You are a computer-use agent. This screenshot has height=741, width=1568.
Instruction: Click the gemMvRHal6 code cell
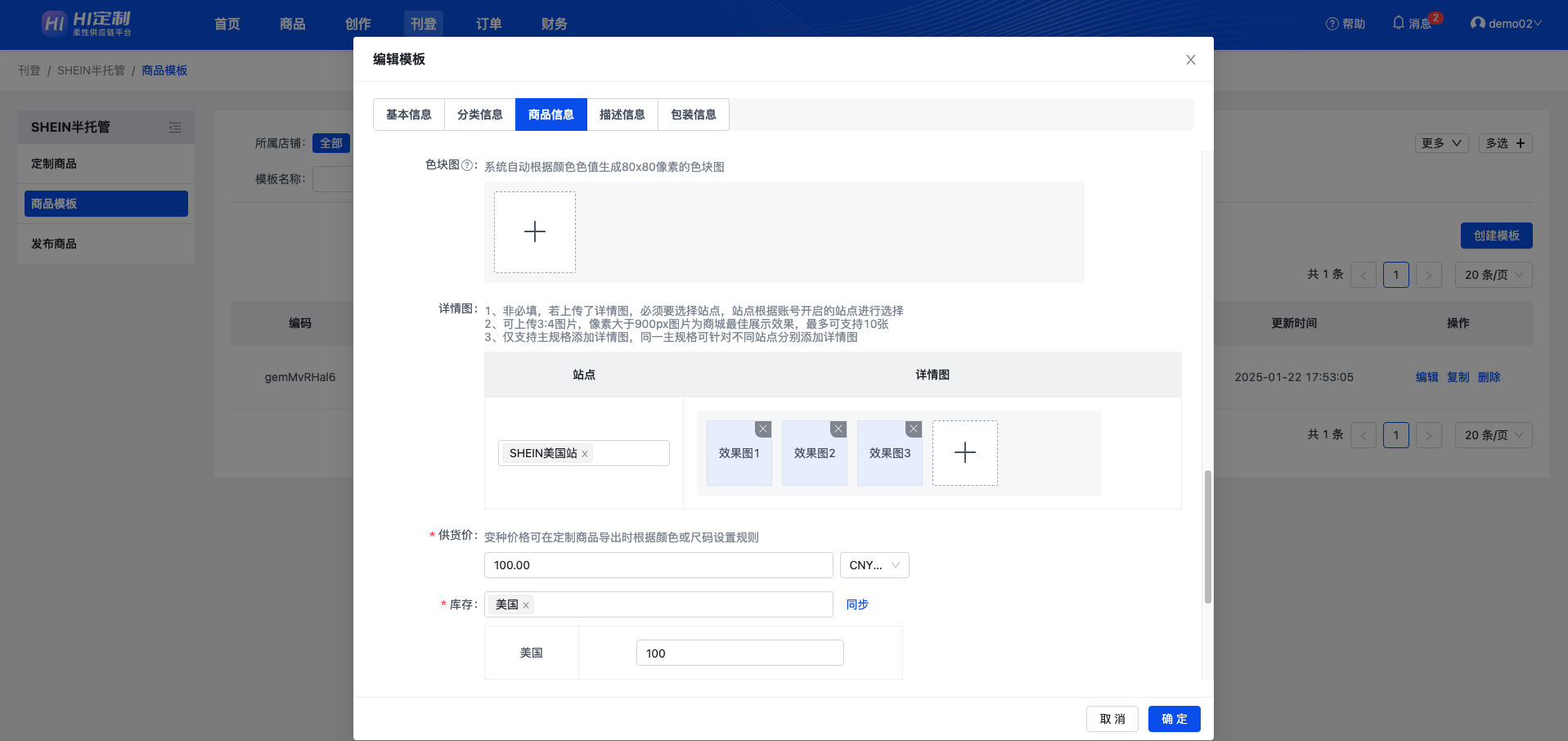click(300, 377)
